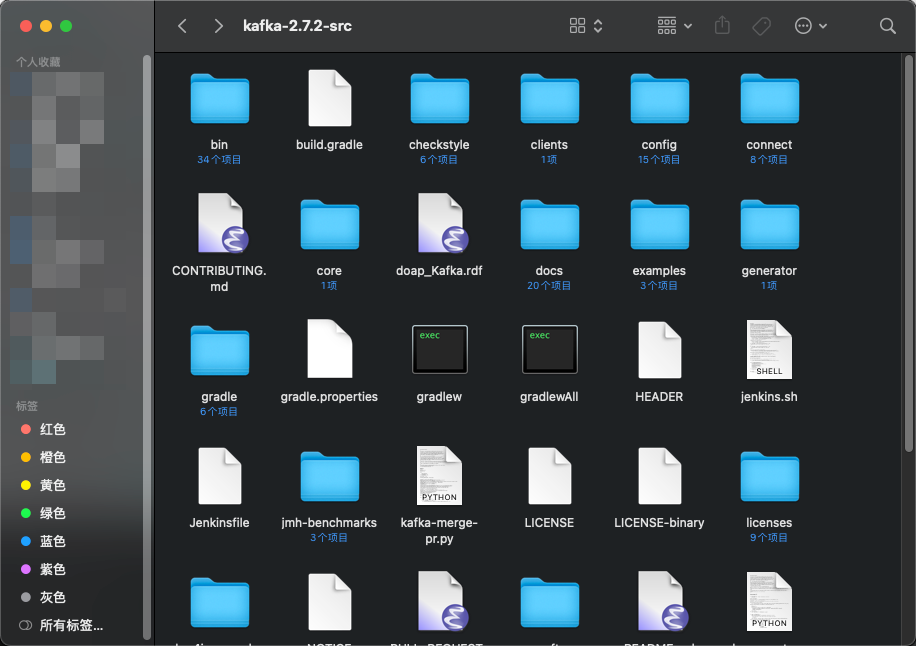The width and height of the screenshot is (916, 646).
Task: Open 所有标签… all tags in the sidebar
Action: pyautogui.click(x=72, y=626)
